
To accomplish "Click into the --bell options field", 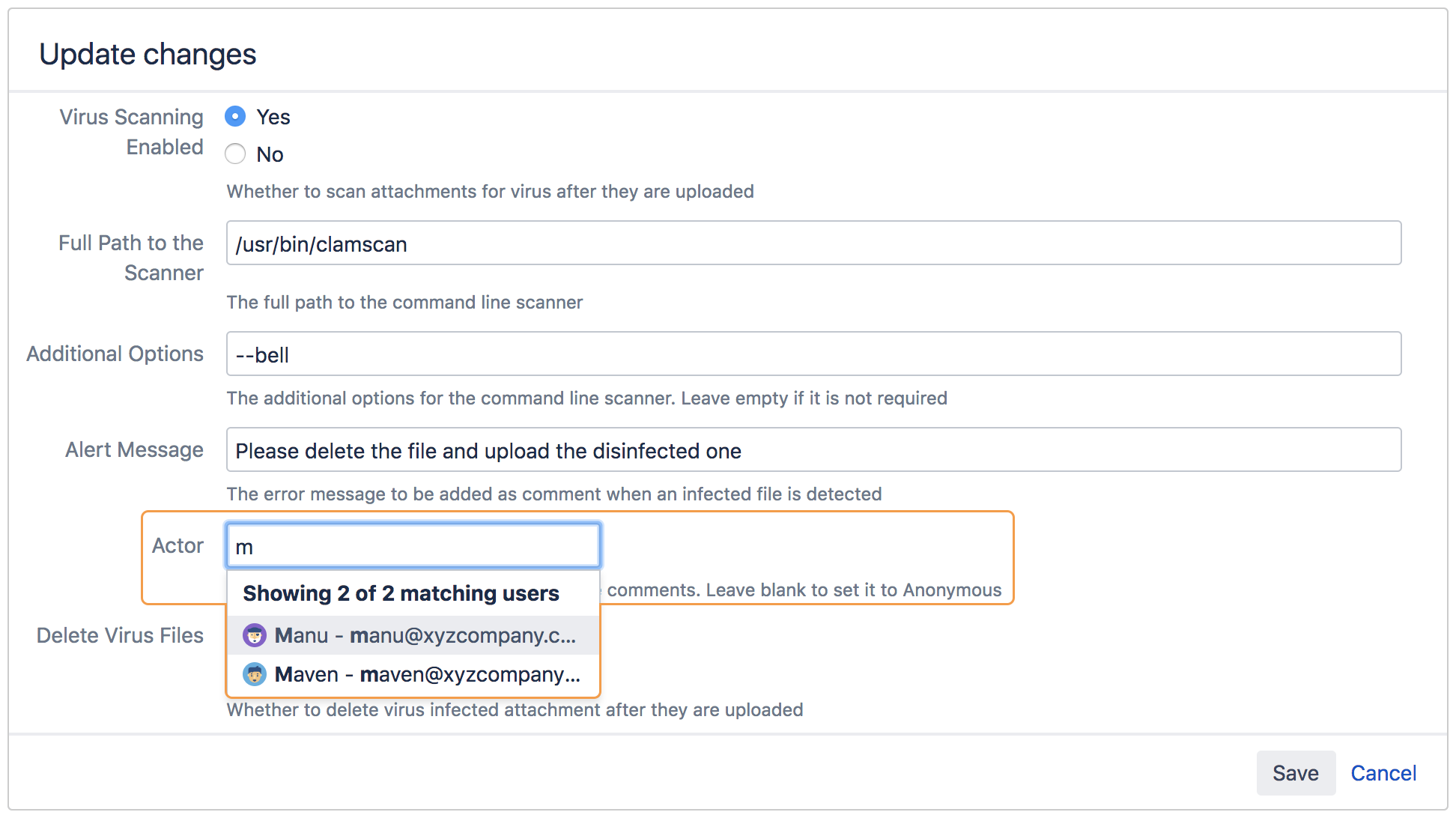I will [813, 354].
